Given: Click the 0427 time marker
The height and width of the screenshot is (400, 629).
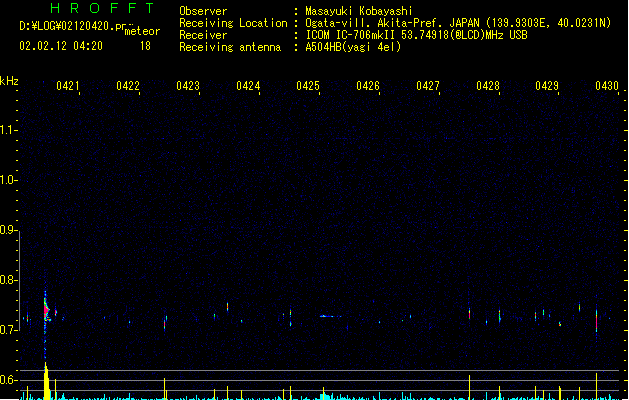Looking at the screenshot, I should click(428, 86).
